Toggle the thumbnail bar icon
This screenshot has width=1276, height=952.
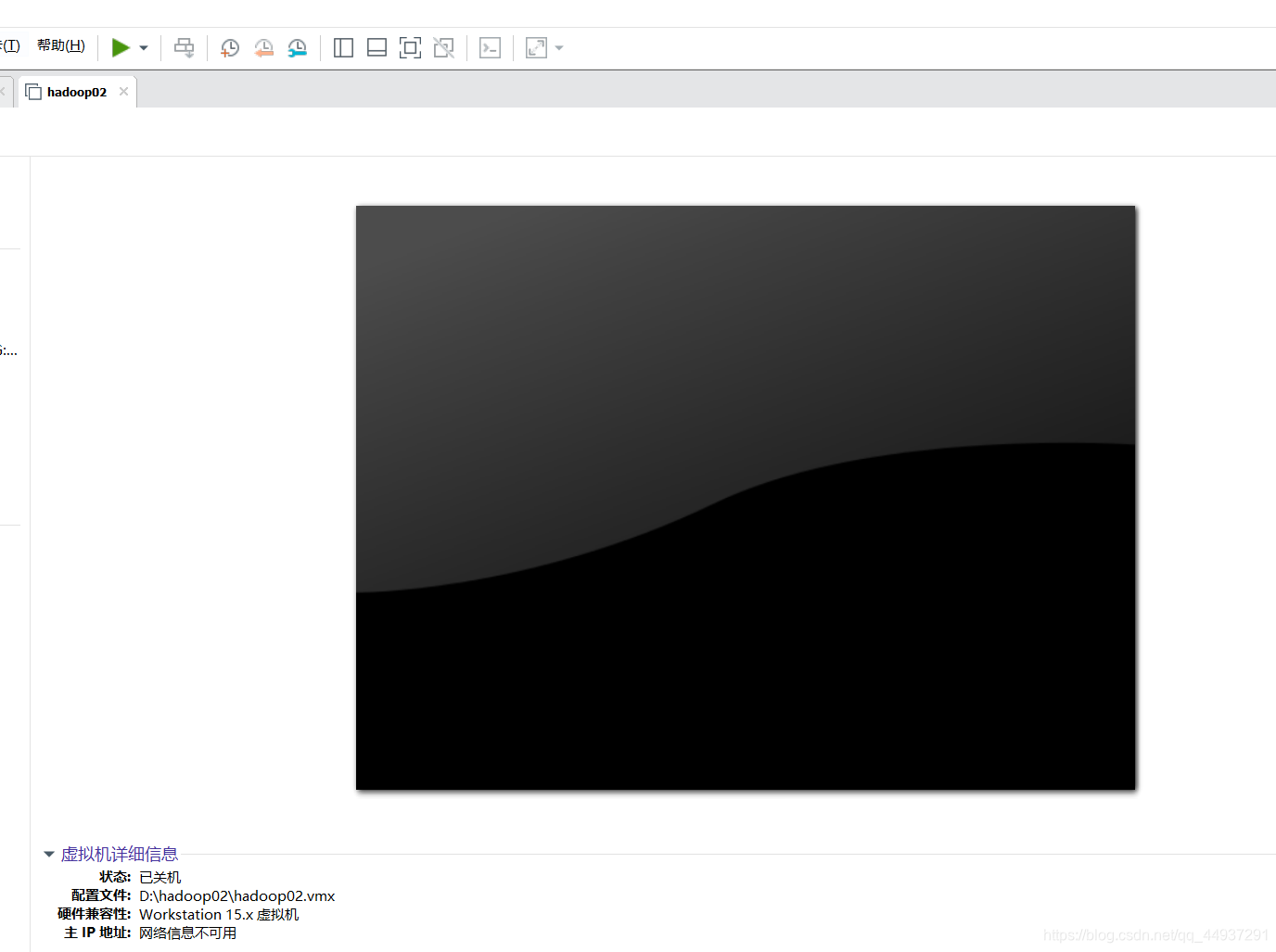(376, 47)
